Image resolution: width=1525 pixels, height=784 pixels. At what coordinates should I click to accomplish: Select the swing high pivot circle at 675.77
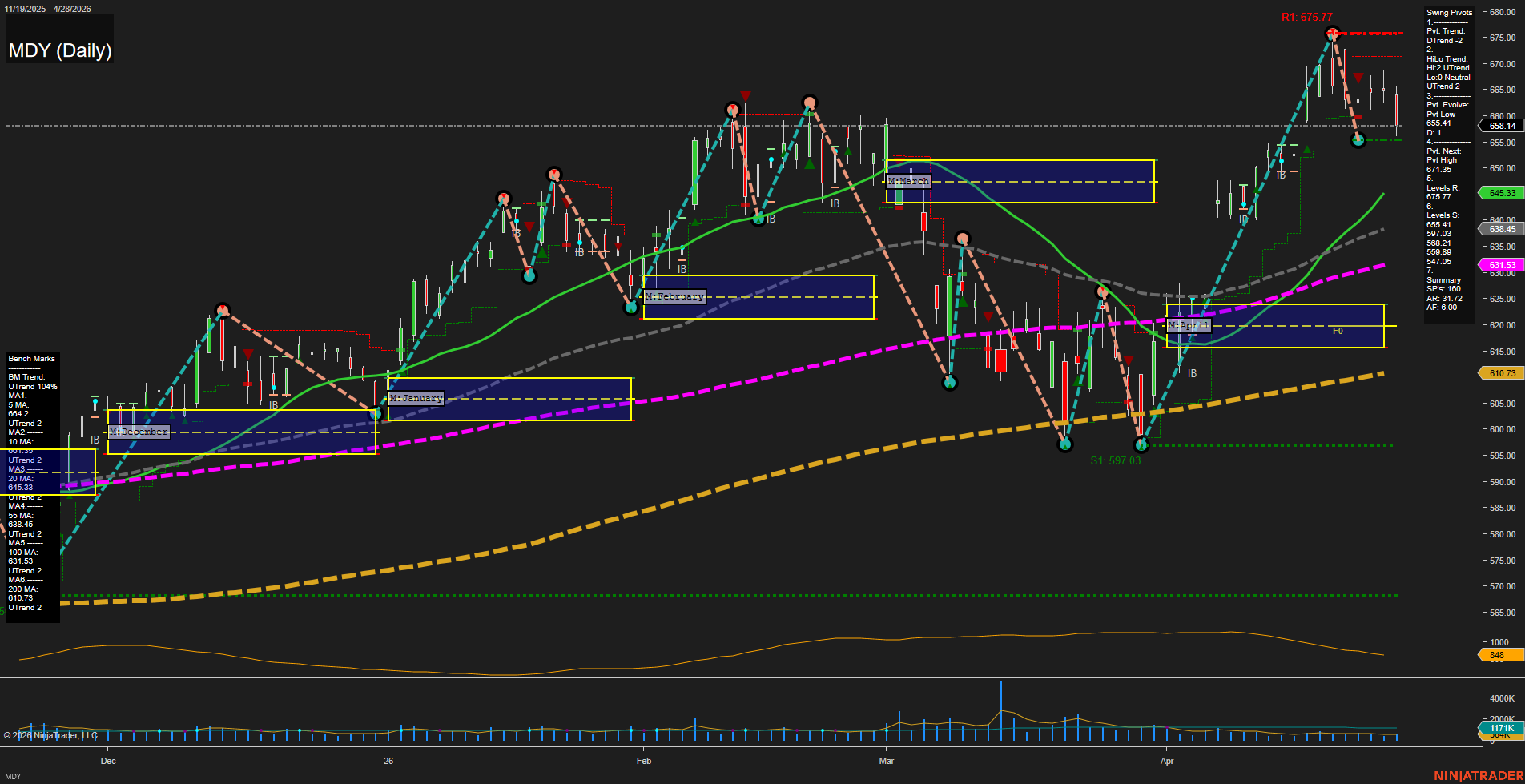[1332, 34]
